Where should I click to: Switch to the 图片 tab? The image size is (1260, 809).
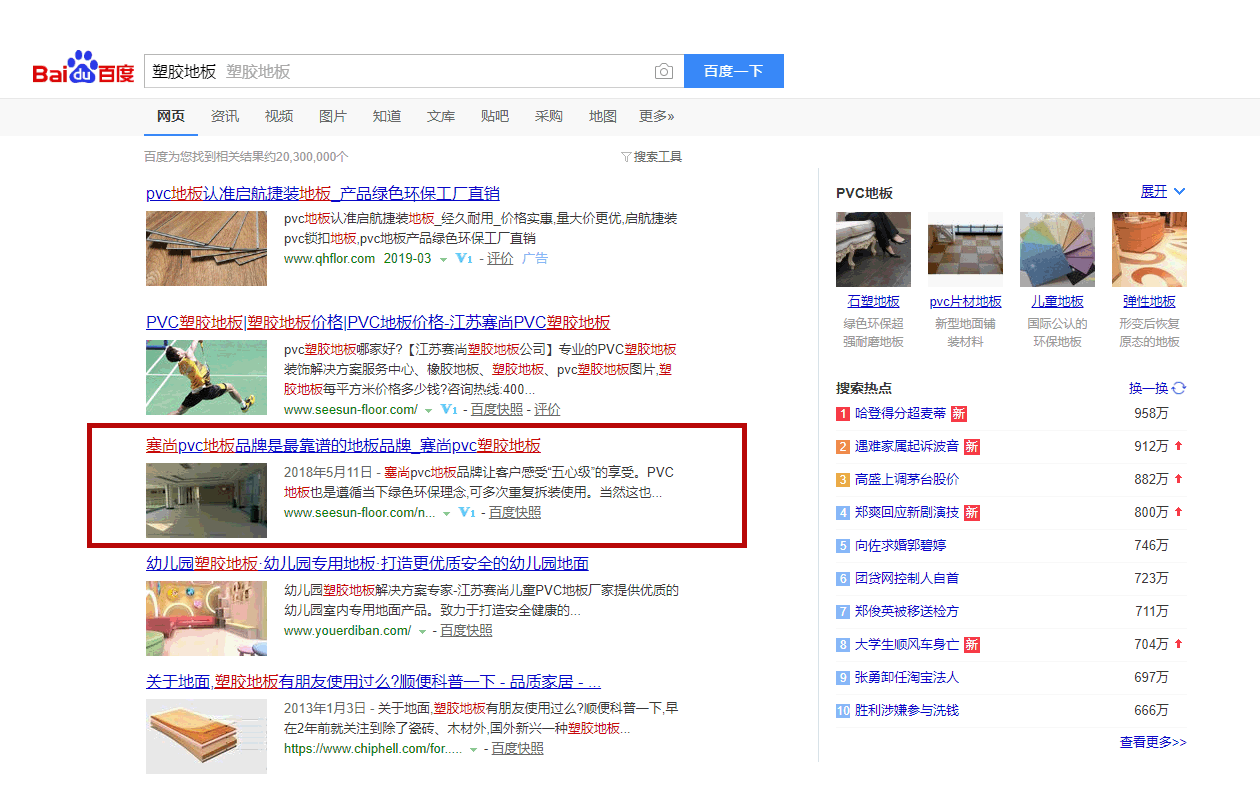pos(333,116)
